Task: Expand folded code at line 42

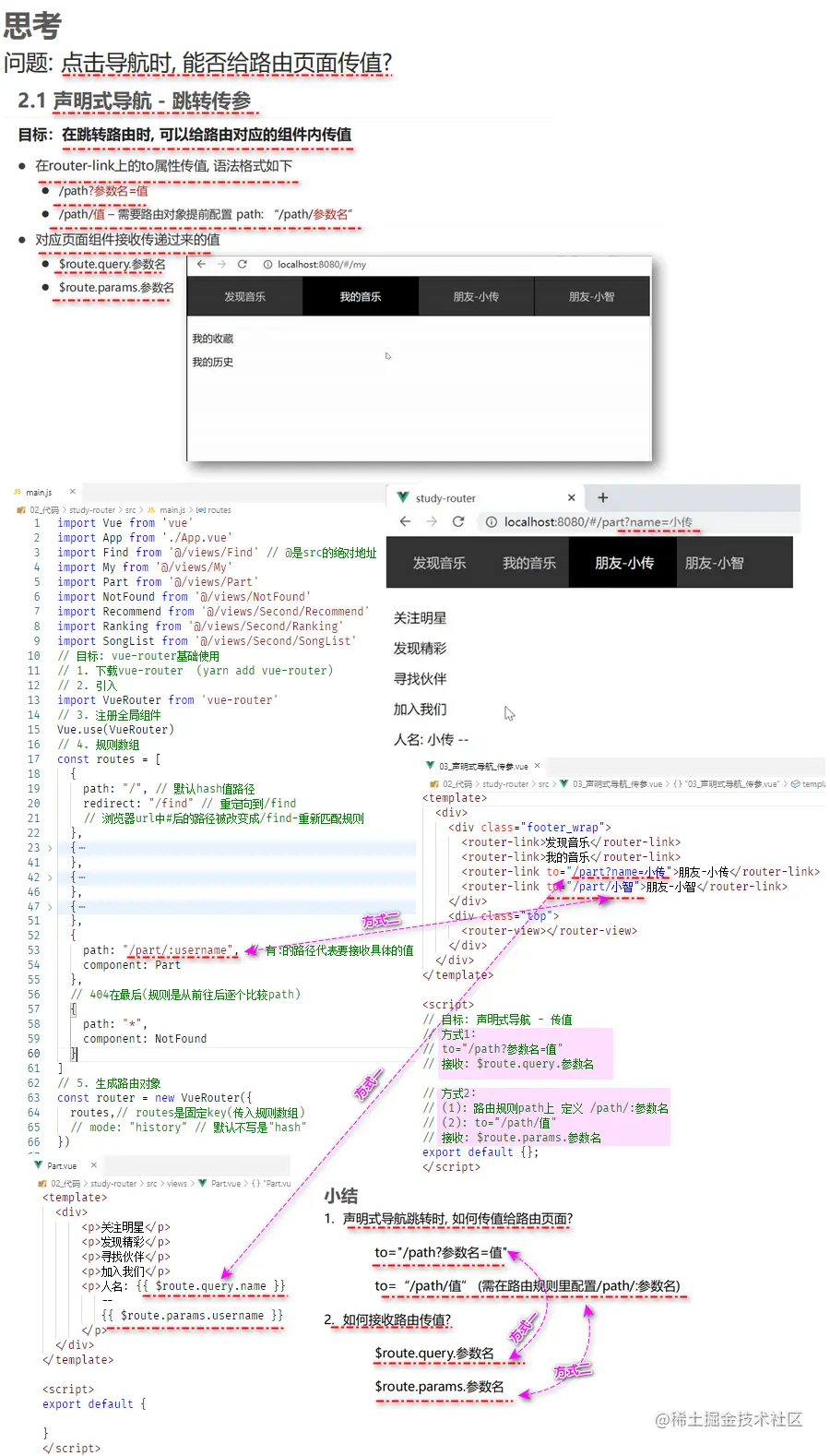Action: click(x=50, y=877)
